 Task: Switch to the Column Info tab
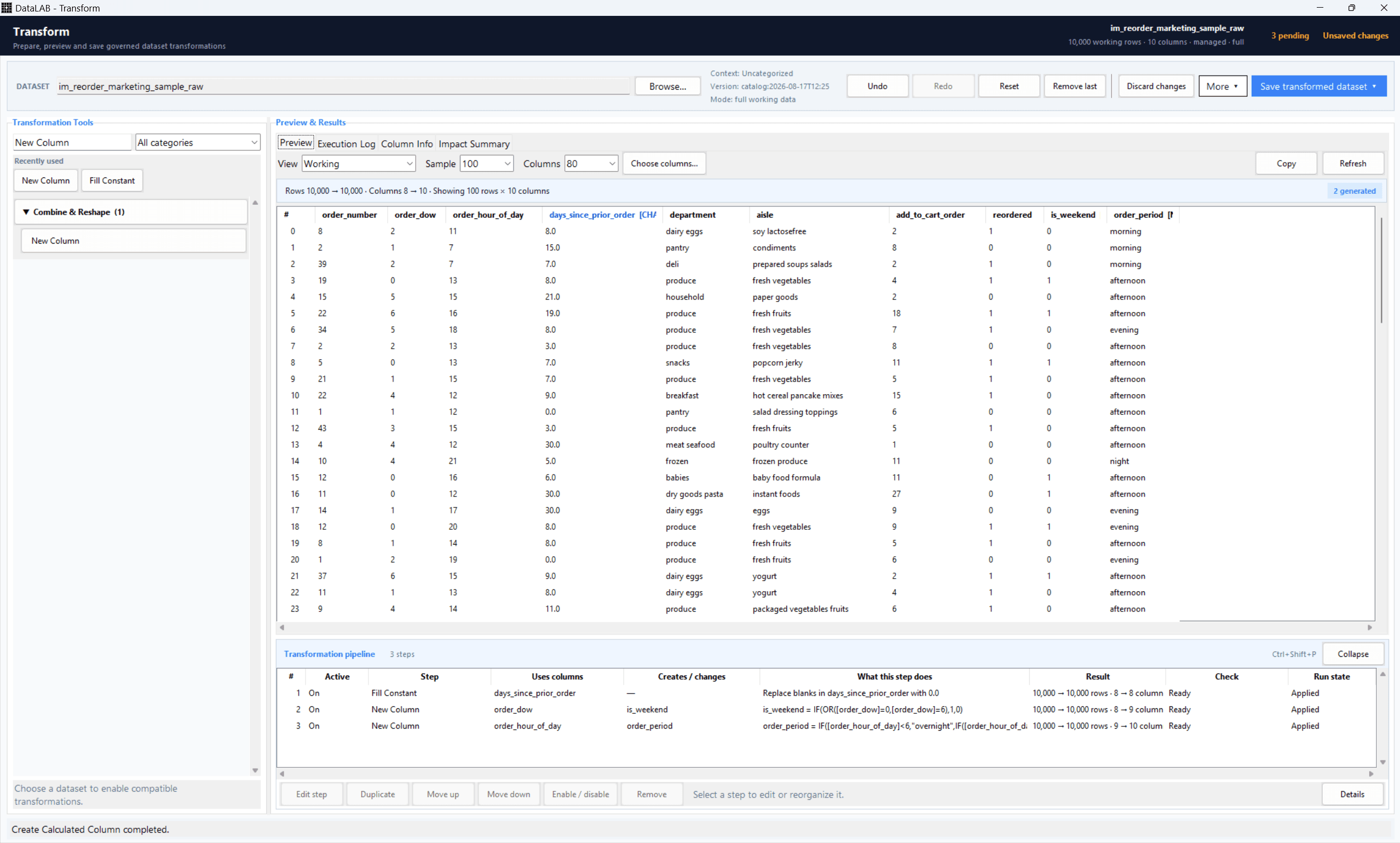point(407,144)
